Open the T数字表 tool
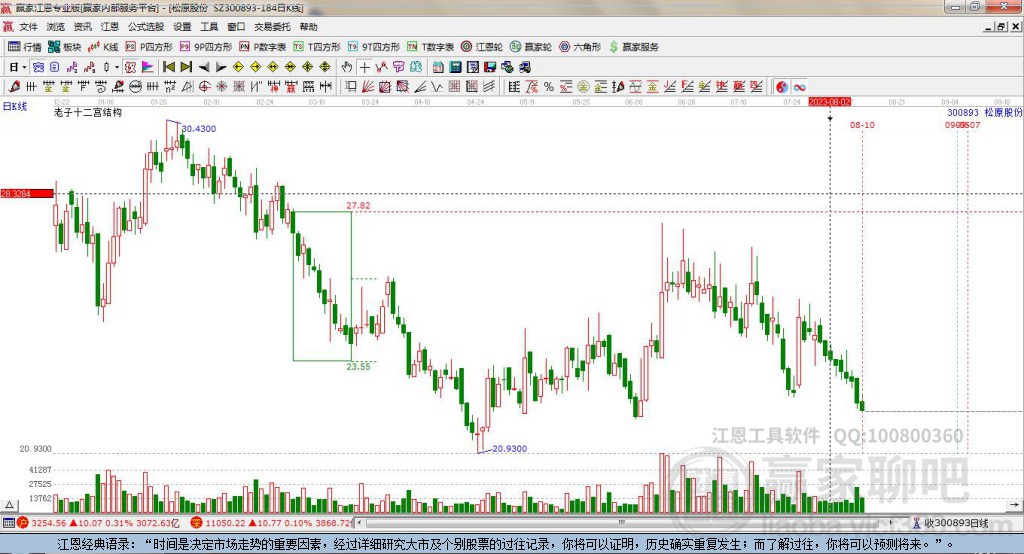1024x554 pixels. pyautogui.click(x=430, y=47)
